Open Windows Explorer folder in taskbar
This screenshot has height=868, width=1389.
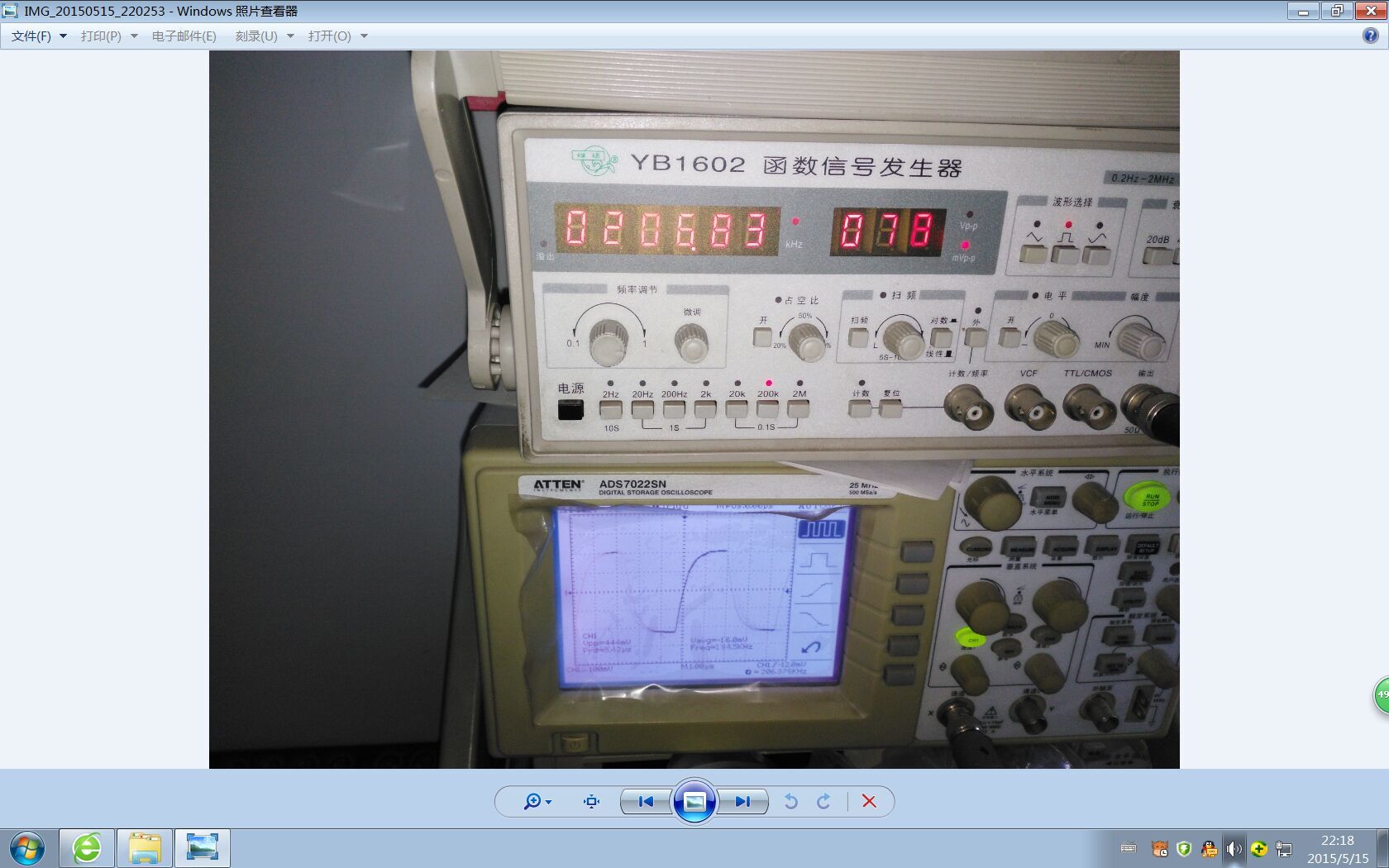click(x=145, y=848)
